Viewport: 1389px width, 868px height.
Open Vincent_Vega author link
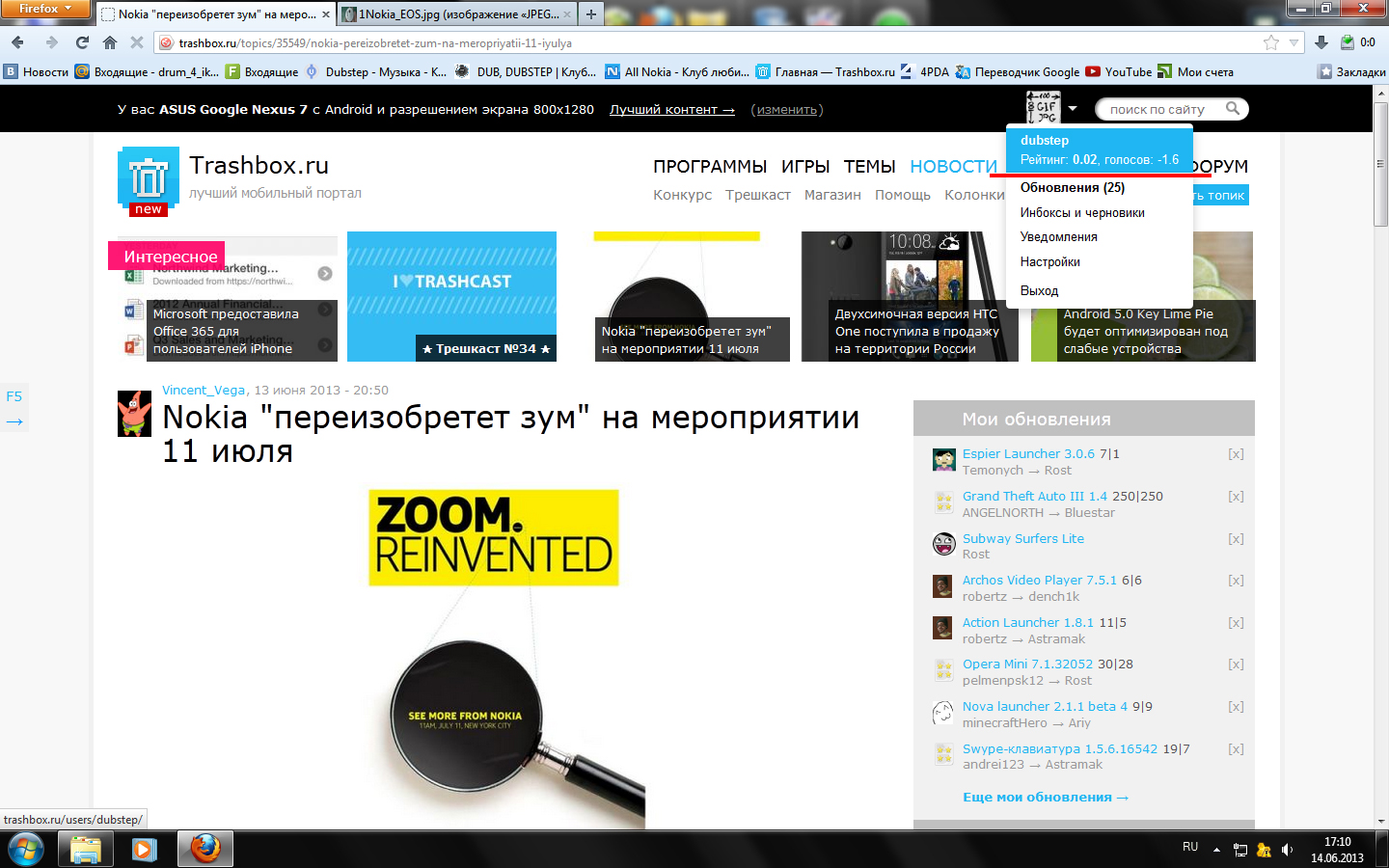[204, 390]
